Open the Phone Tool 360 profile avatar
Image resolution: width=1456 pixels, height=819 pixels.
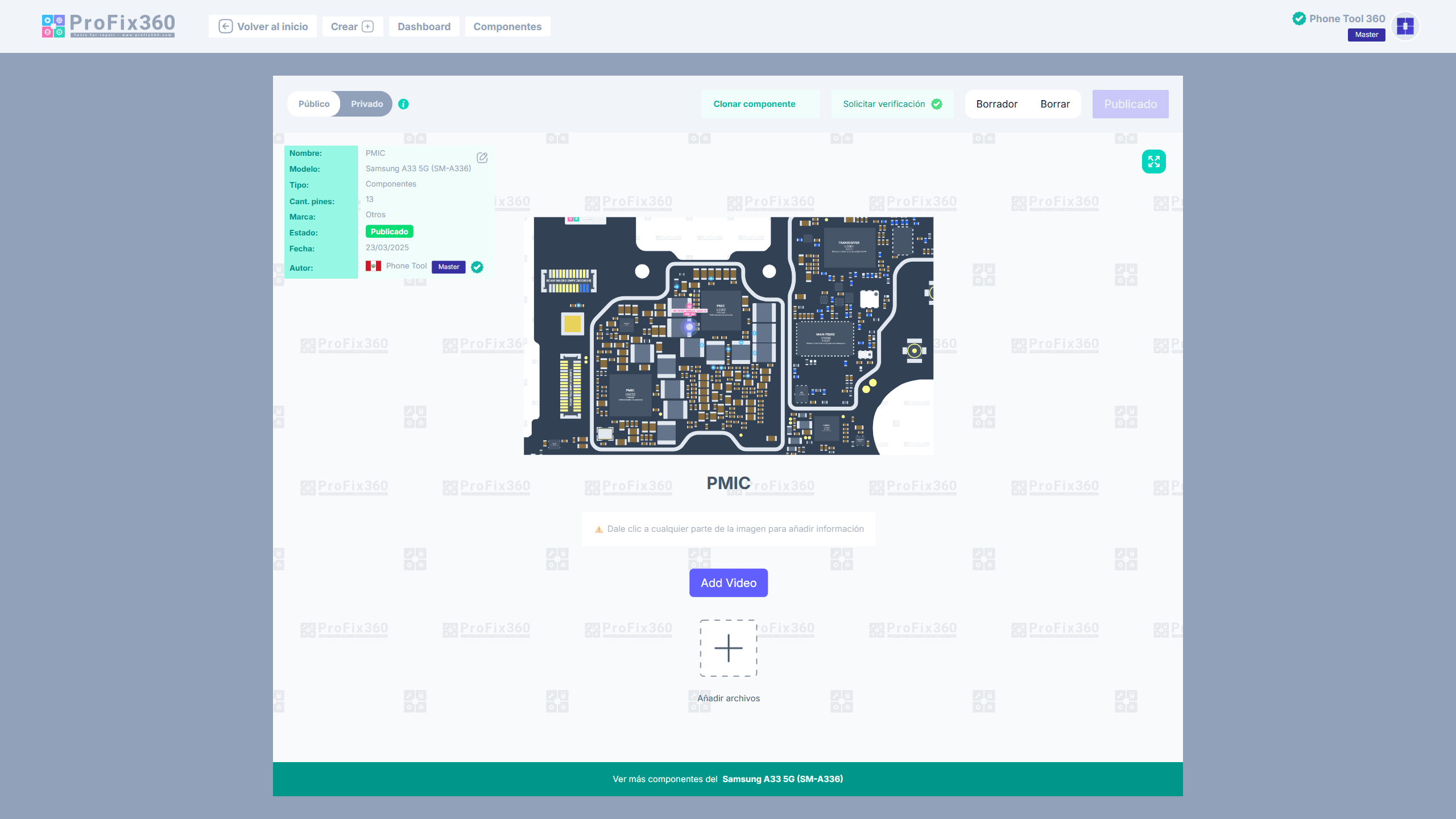coord(1405,26)
